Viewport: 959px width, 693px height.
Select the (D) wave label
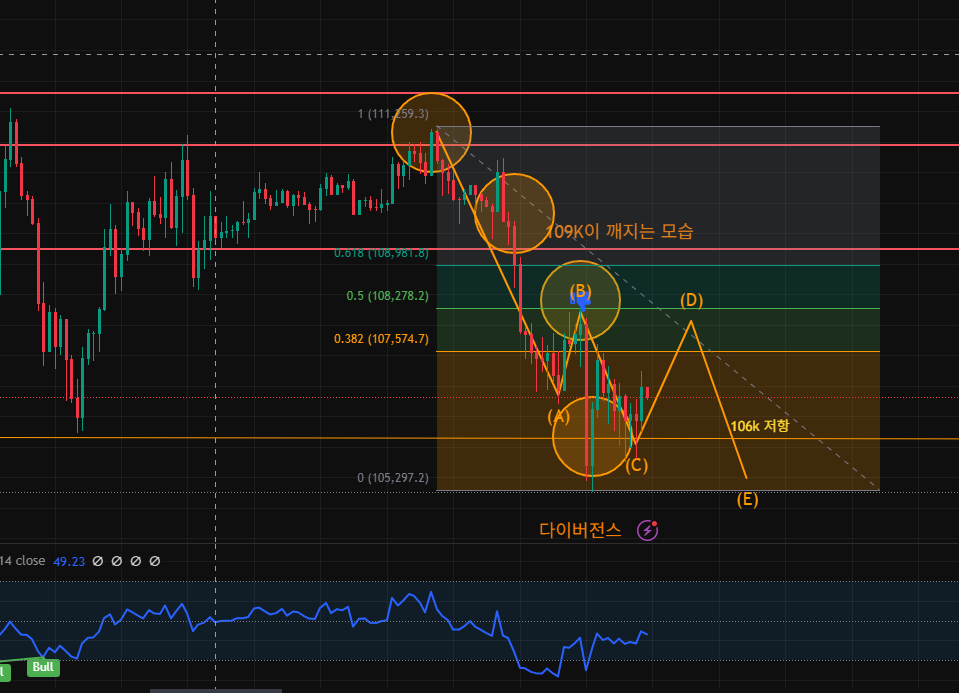691,300
